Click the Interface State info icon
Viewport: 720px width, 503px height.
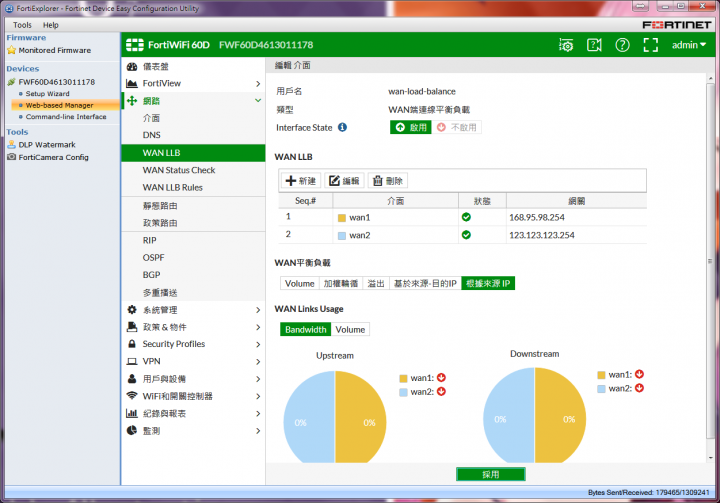point(342,127)
